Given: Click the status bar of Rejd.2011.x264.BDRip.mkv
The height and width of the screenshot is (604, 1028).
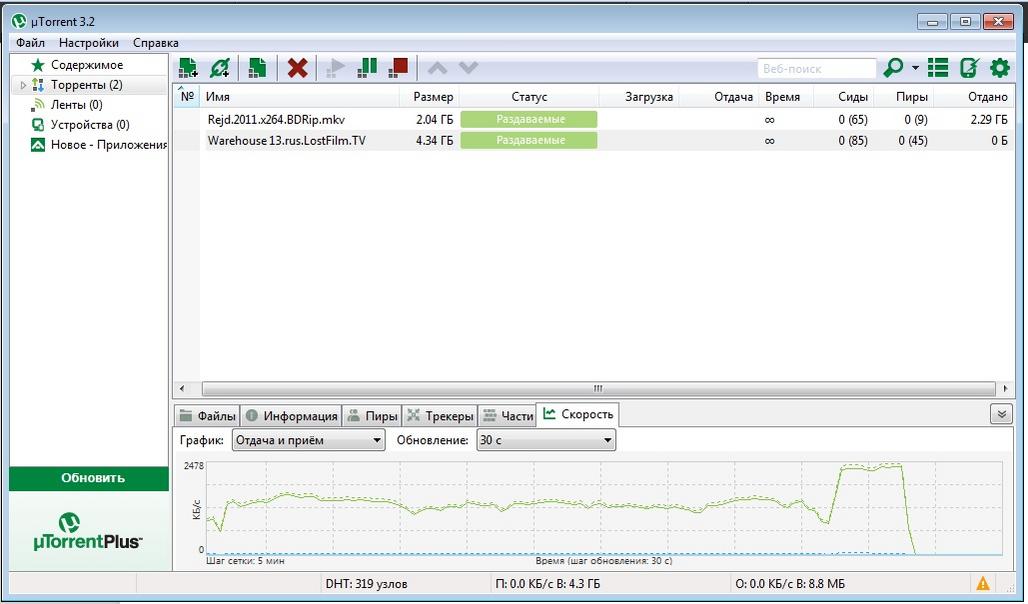Looking at the screenshot, I should (x=529, y=119).
